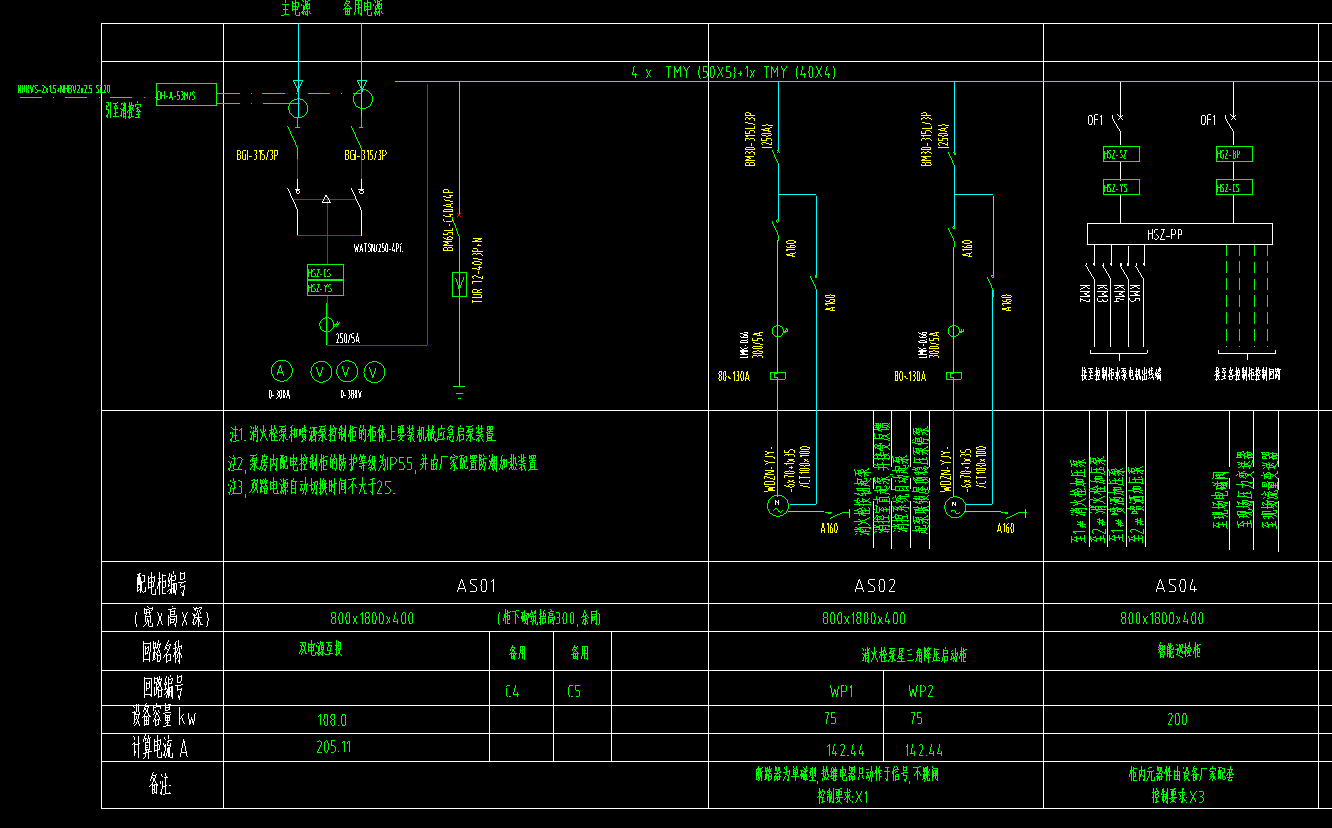Click the C4 circuit number
The height and width of the screenshot is (828, 1332).
pos(512,691)
